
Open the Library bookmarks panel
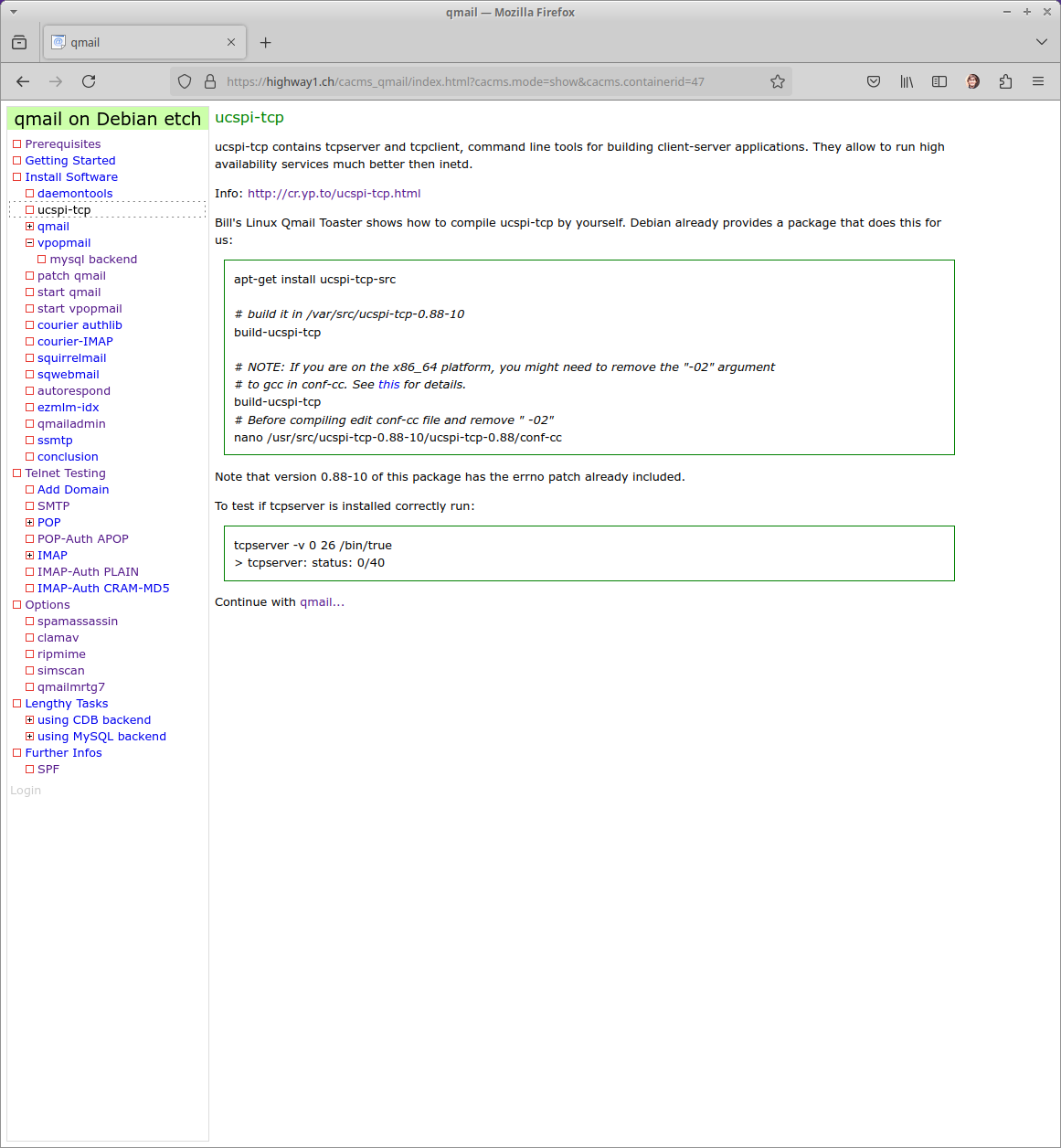907,81
